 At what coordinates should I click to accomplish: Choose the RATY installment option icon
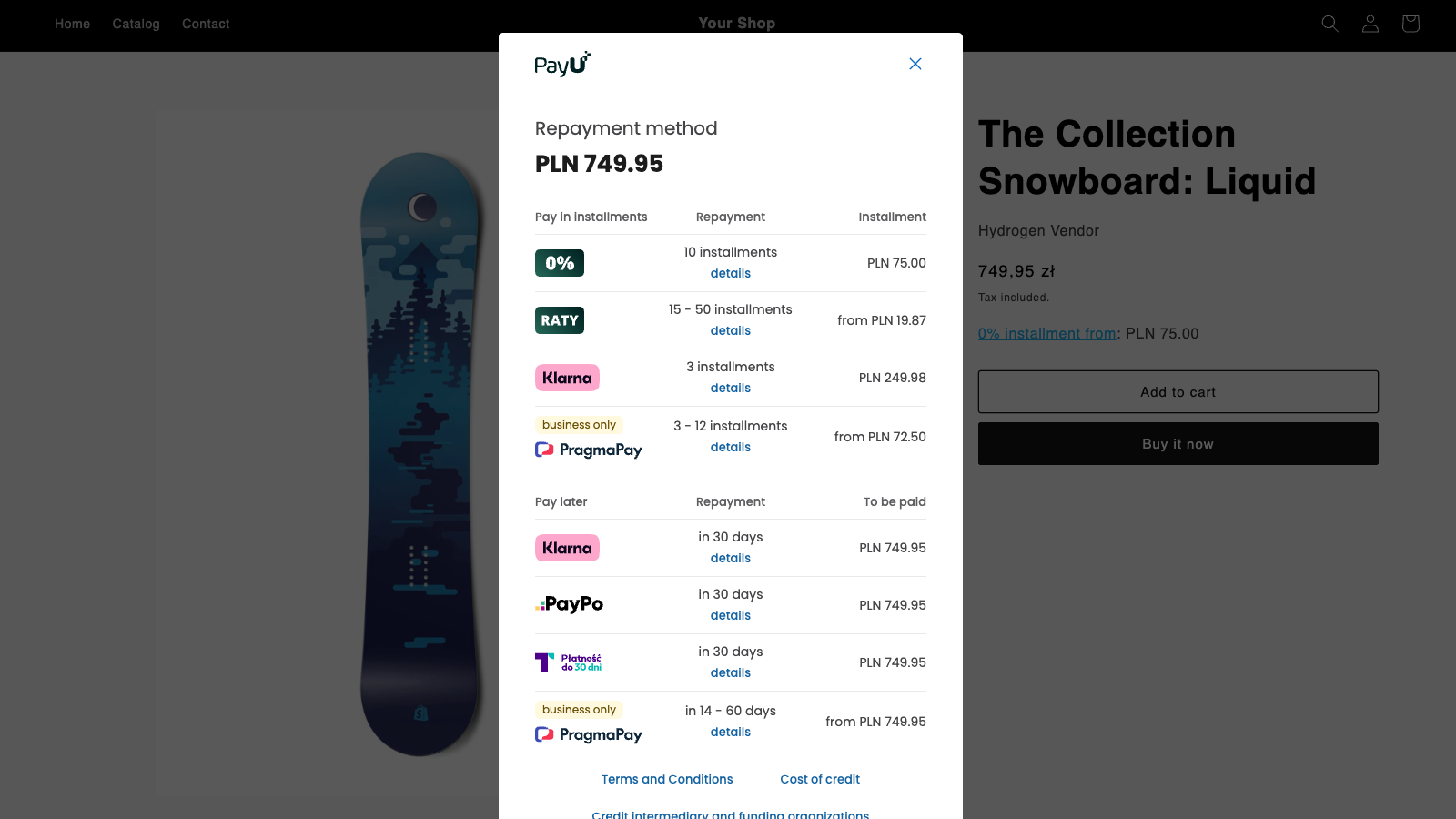tap(560, 320)
